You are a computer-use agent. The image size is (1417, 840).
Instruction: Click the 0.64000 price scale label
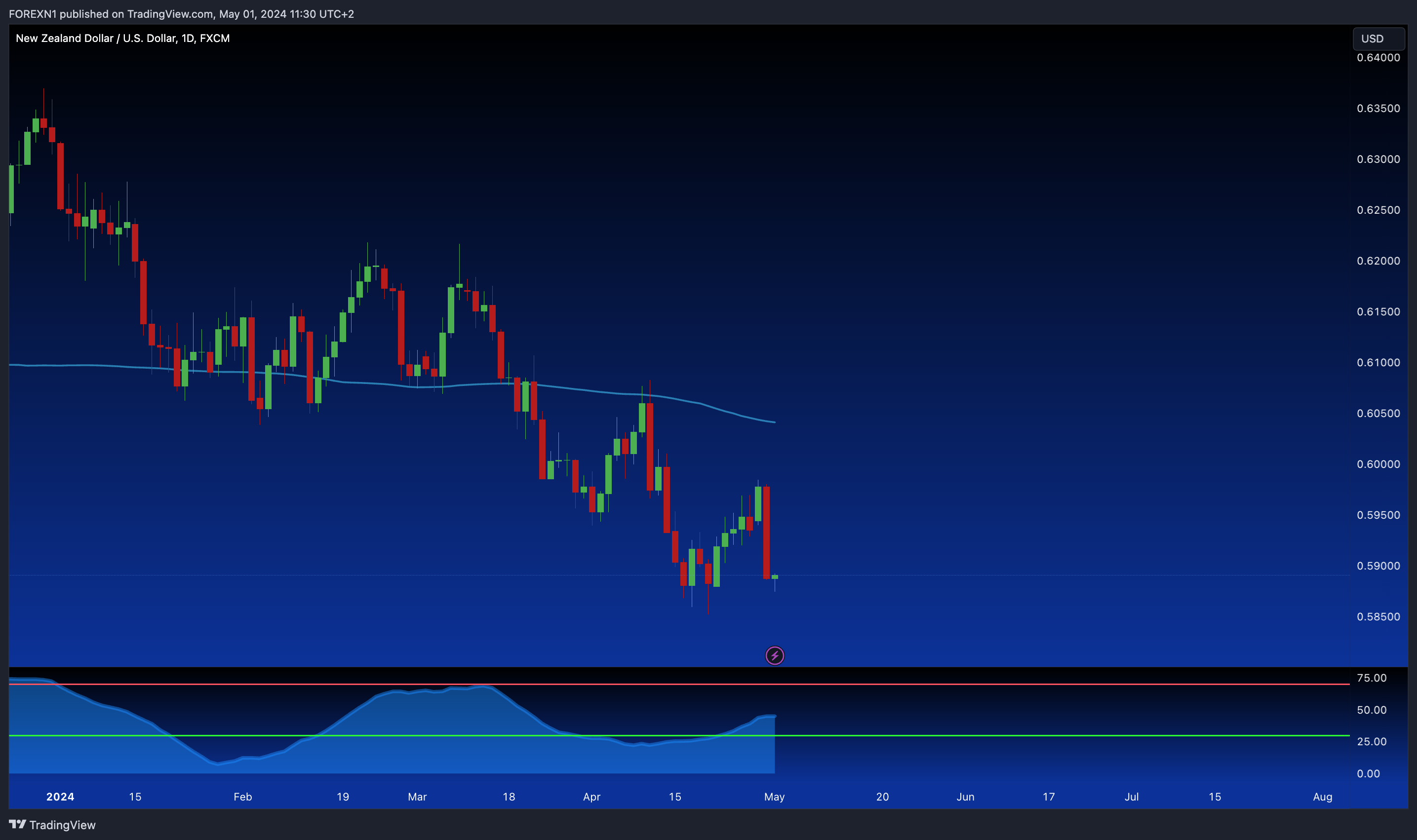click(x=1378, y=58)
